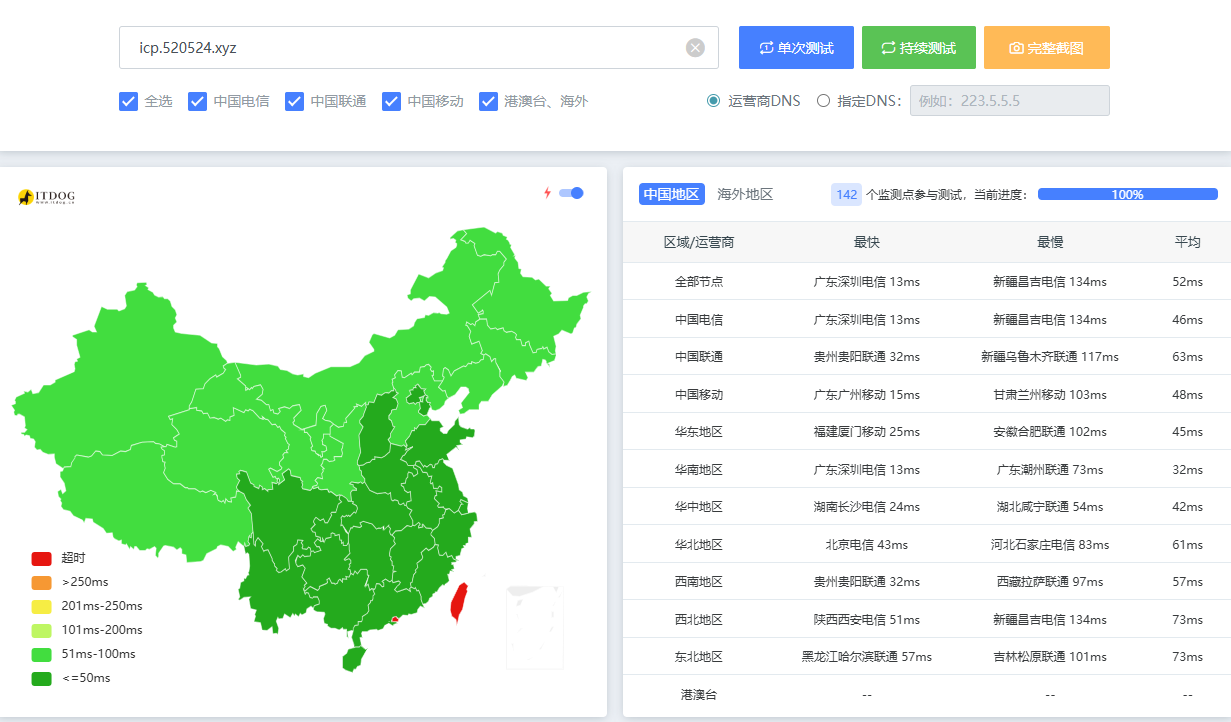Click the 最快 column header
The height and width of the screenshot is (722, 1231).
click(x=867, y=242)
